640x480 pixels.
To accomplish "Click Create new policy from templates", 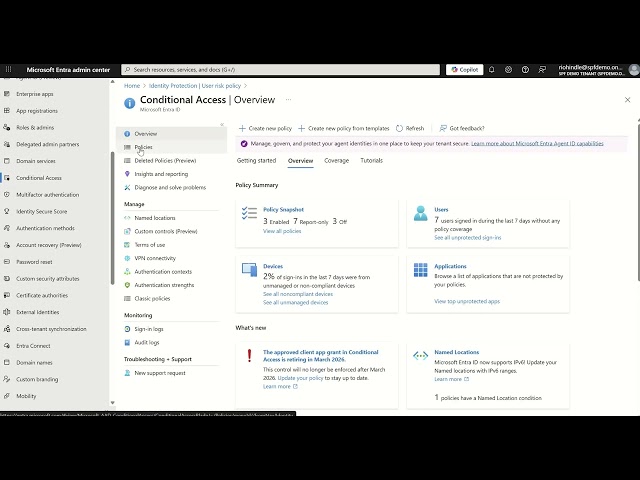I will [x=344, y=128].
